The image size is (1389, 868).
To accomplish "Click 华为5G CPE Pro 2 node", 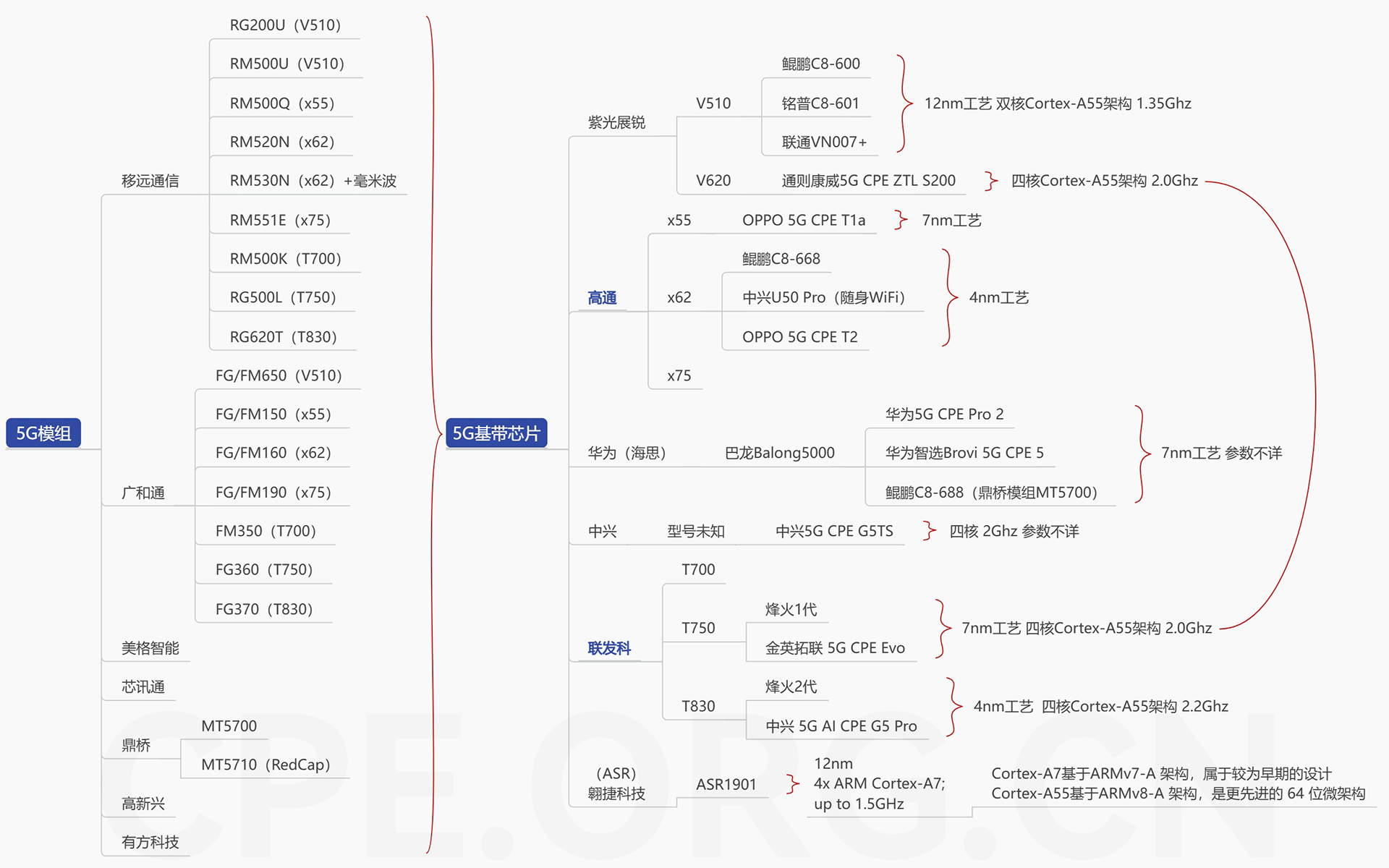I will [x=944, y=414].
